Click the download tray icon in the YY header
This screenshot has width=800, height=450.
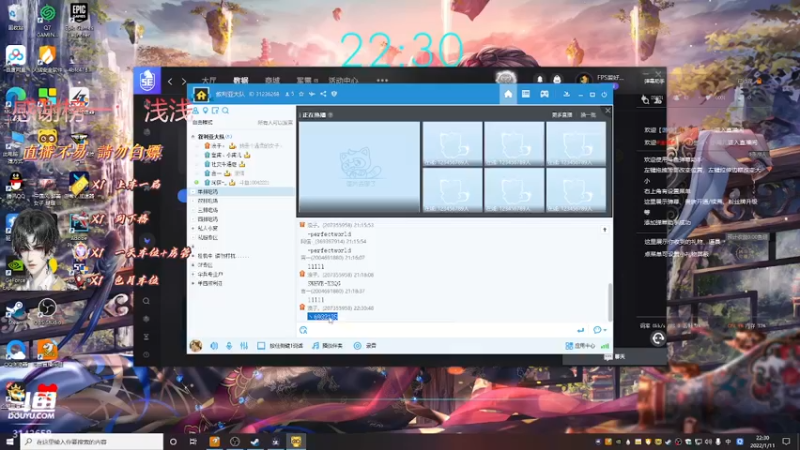tap(566, 94)
